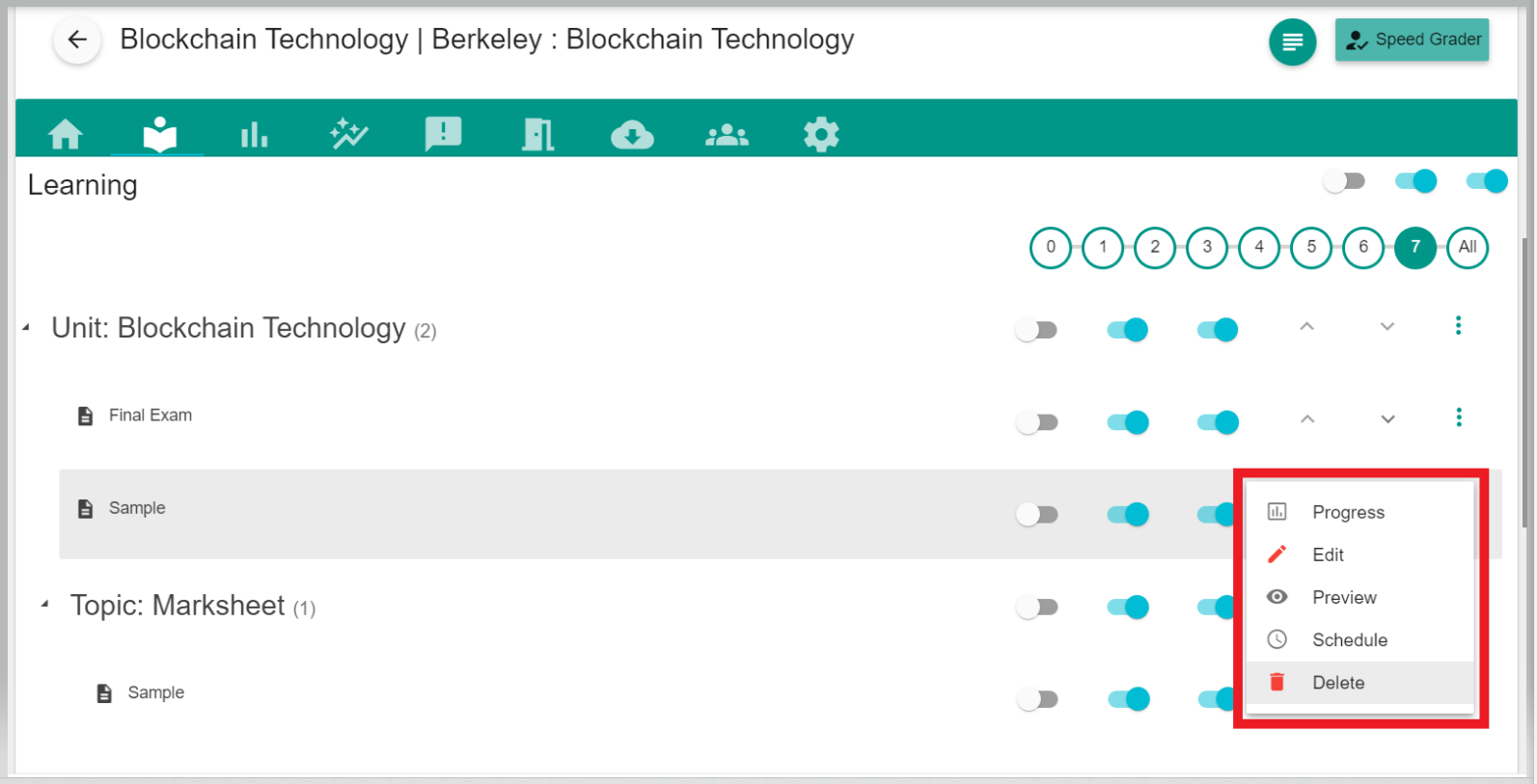Toggle first switch on Unit: Blockchain Technology row

pos(1037,330)
